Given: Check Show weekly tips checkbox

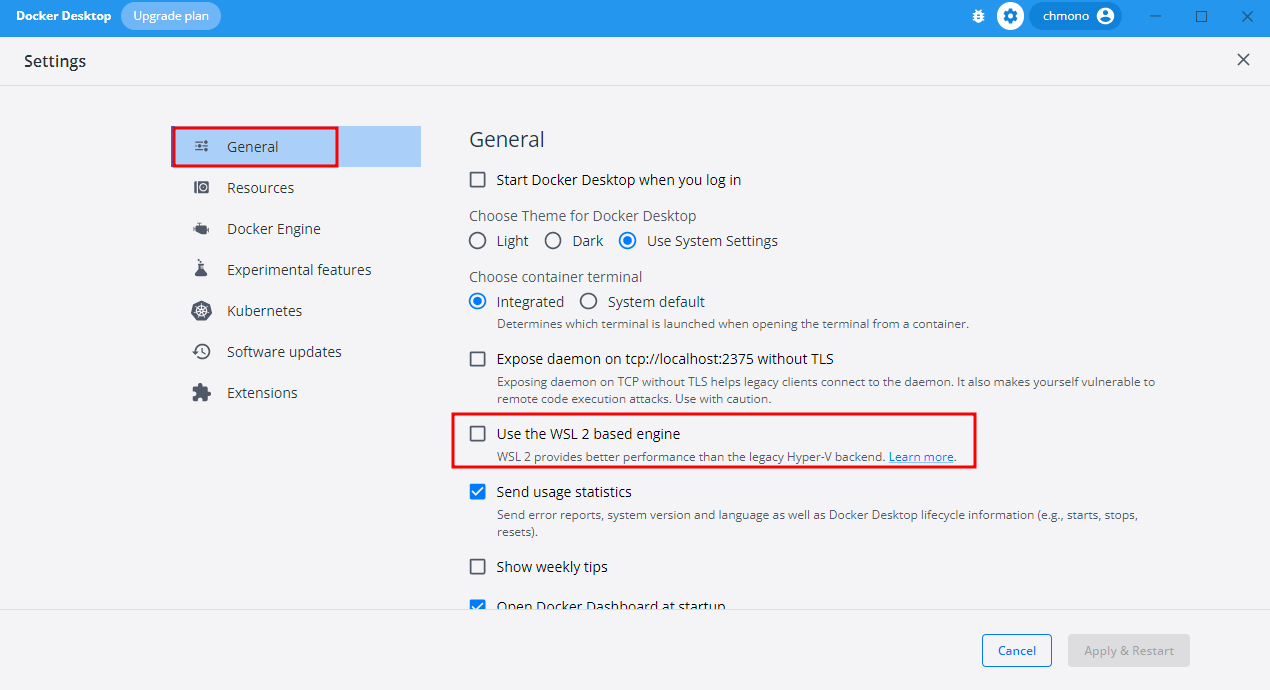Looking at the screenshot, I should (478, 567).
